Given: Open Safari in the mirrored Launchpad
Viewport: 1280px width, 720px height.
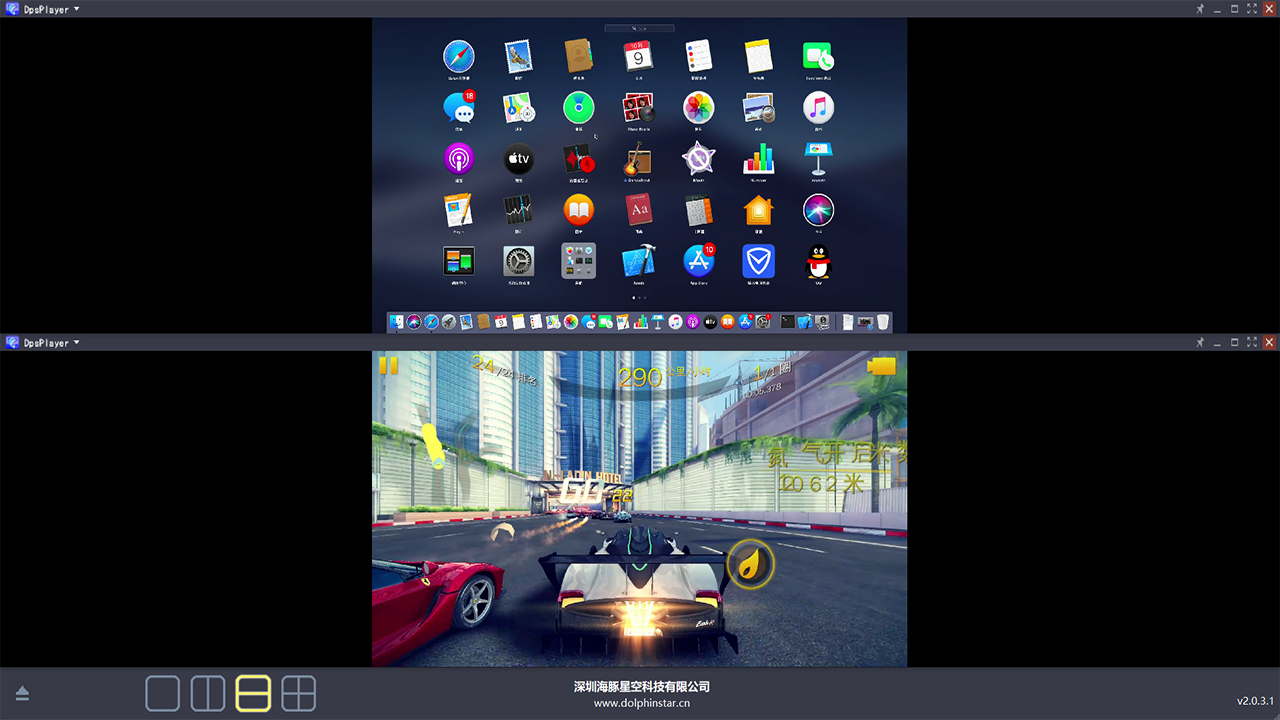Looking at the screenshot, I should coord(459,56).
